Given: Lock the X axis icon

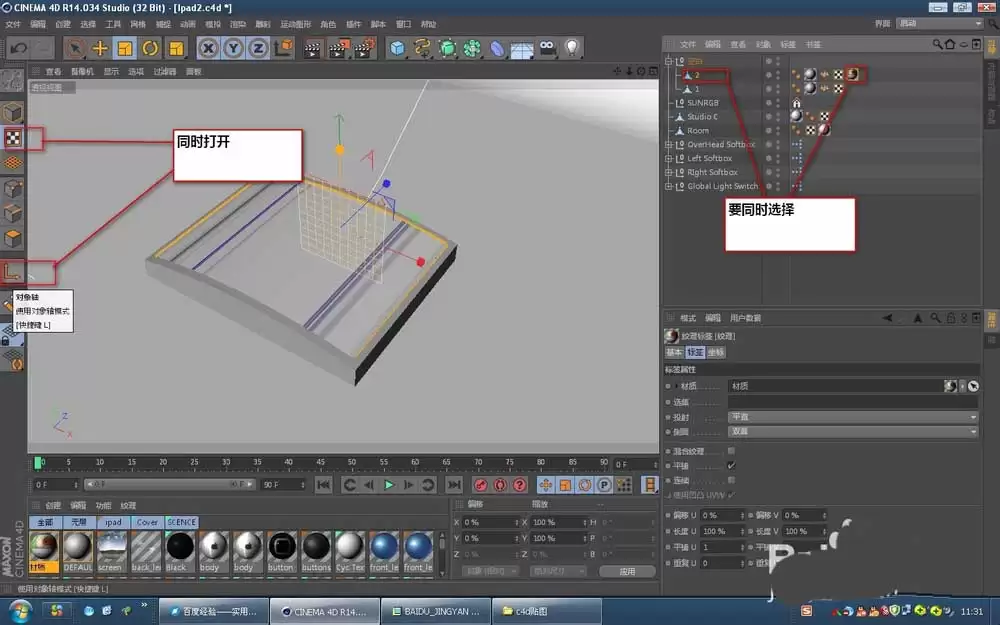Looking at the screenshot, I should coord(210,47).
